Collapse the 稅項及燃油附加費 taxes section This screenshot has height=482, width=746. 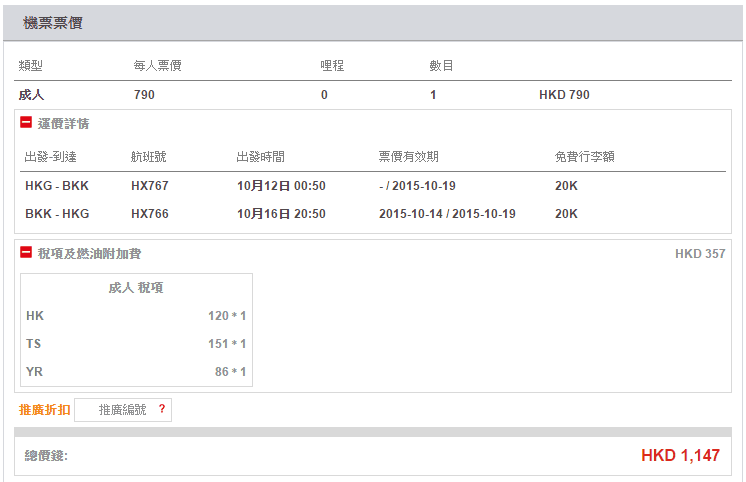pos(26,253)
